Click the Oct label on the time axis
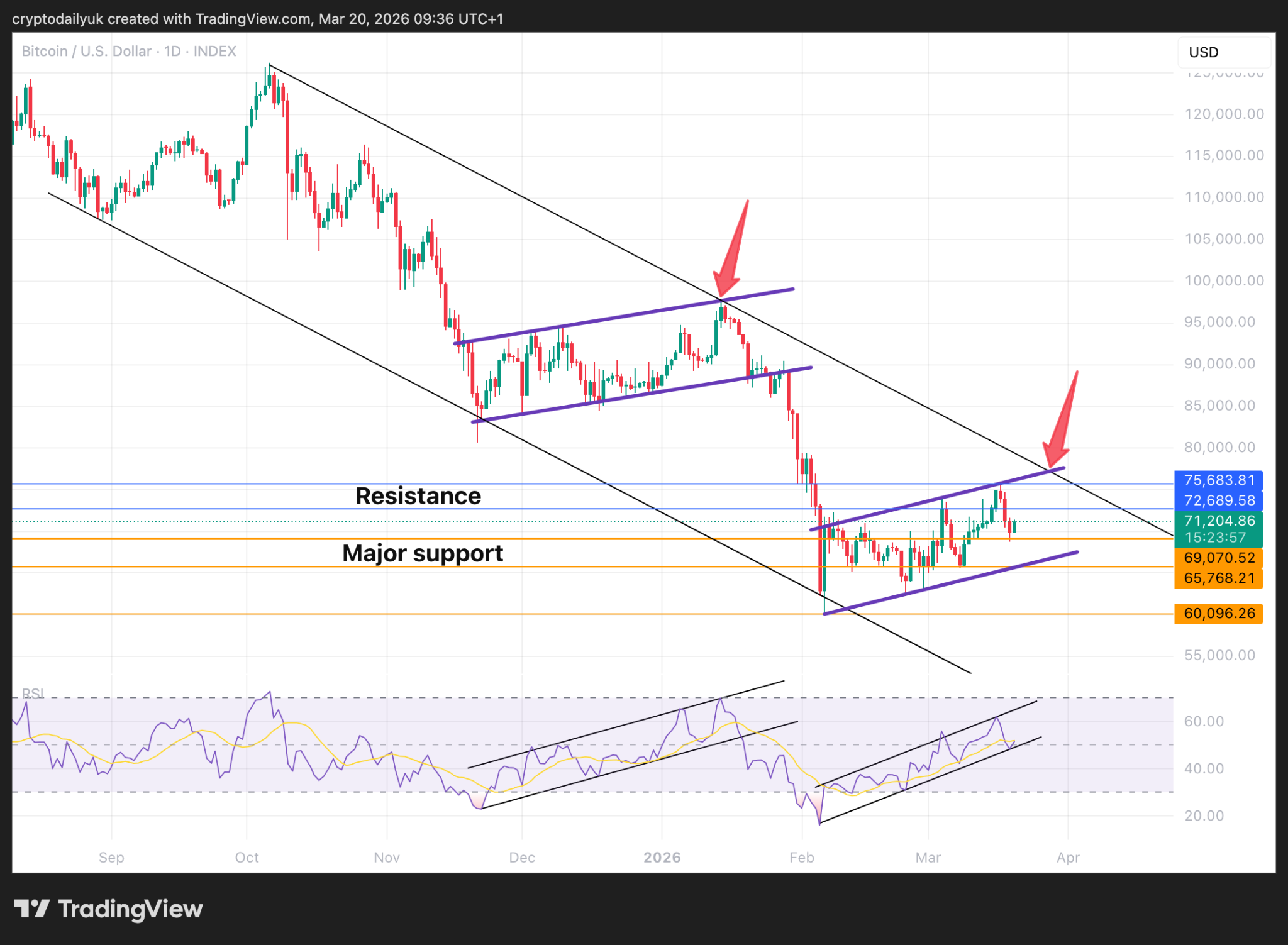Screen dimensions: 1288x945 click(247, 858)
